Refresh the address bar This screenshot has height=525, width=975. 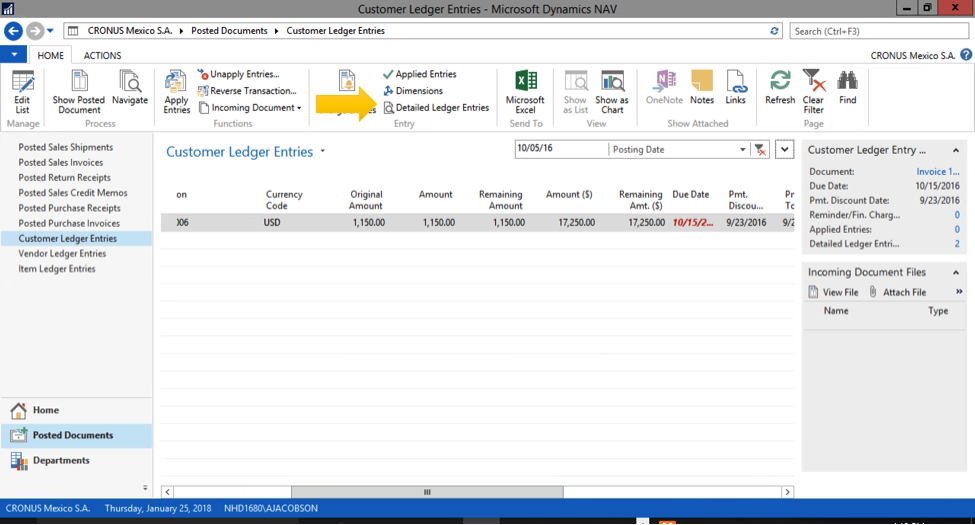774,30
